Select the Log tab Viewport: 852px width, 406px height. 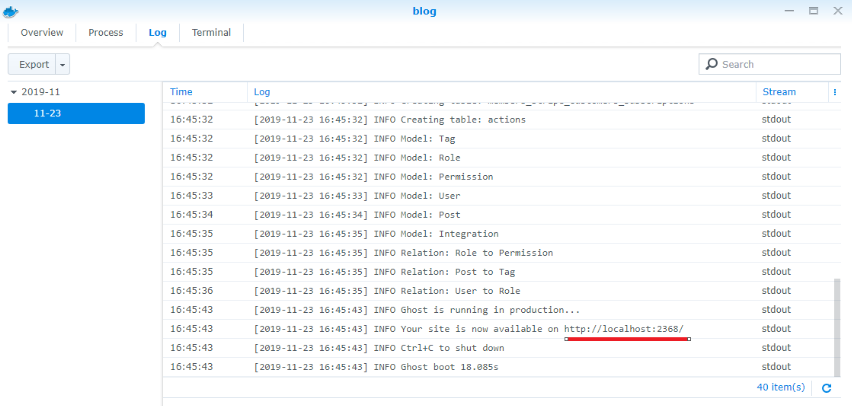pos(158,33)
